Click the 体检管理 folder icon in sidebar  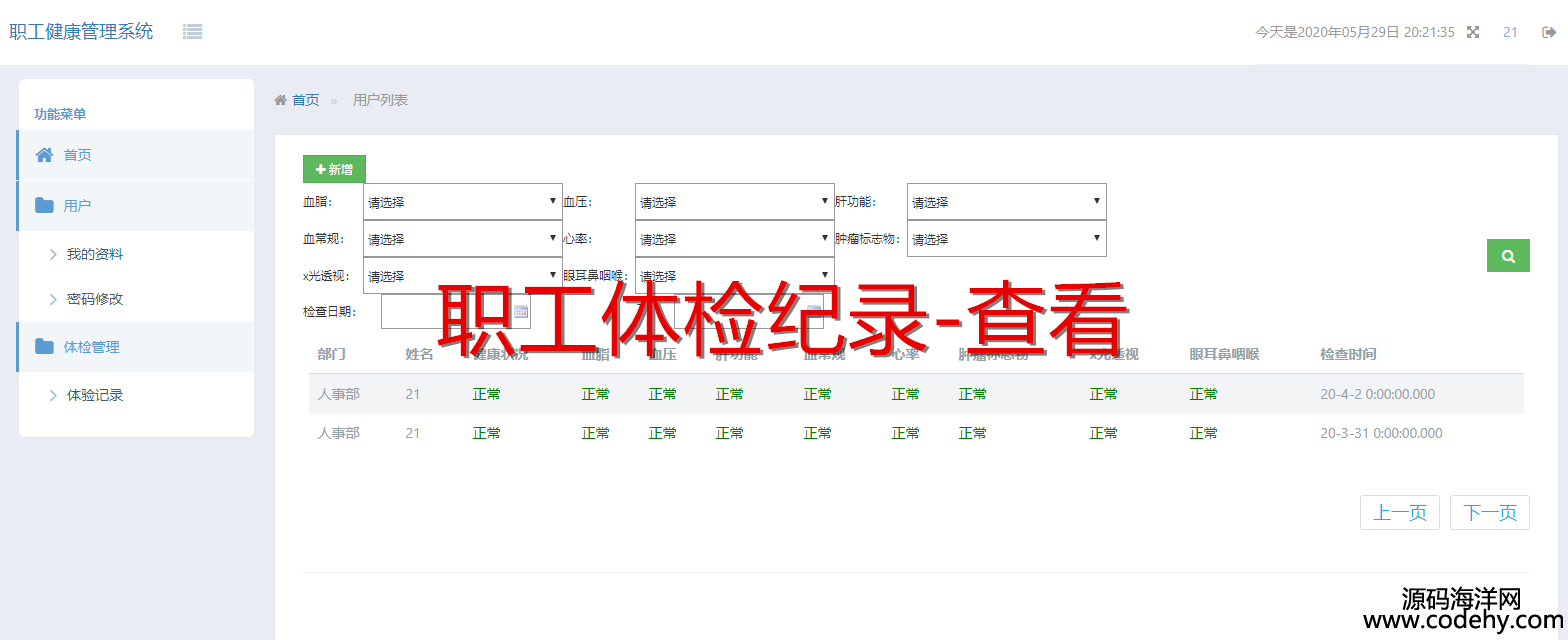pos(44,347)
